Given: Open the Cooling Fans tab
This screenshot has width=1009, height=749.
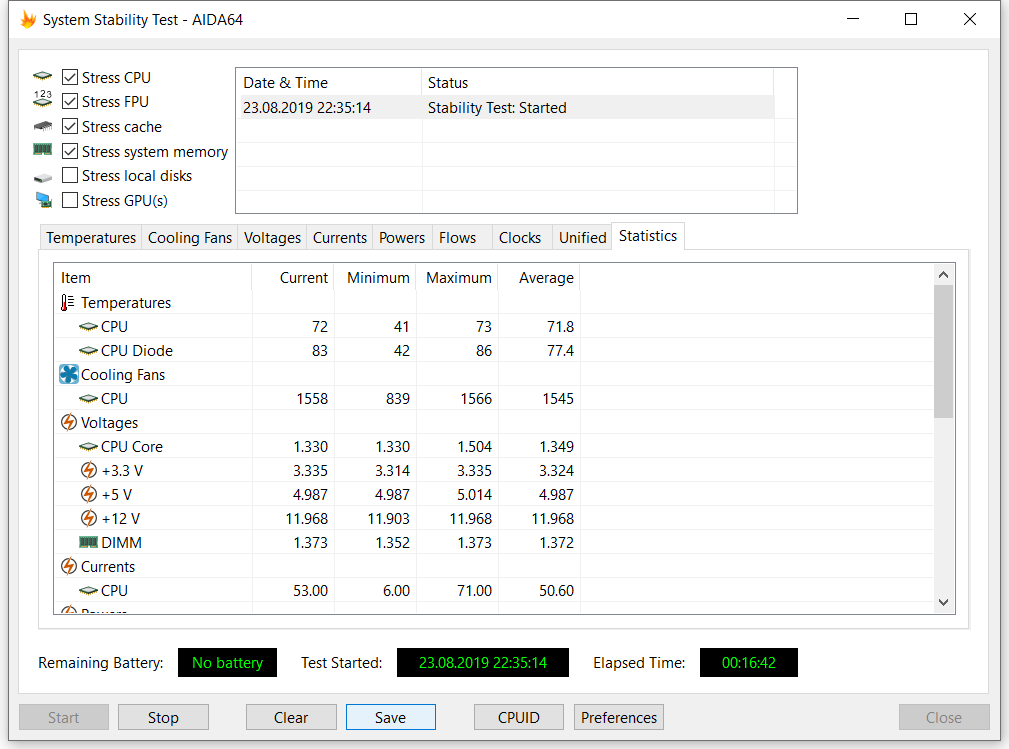Looking at the screenshot, I should point(190,237).
